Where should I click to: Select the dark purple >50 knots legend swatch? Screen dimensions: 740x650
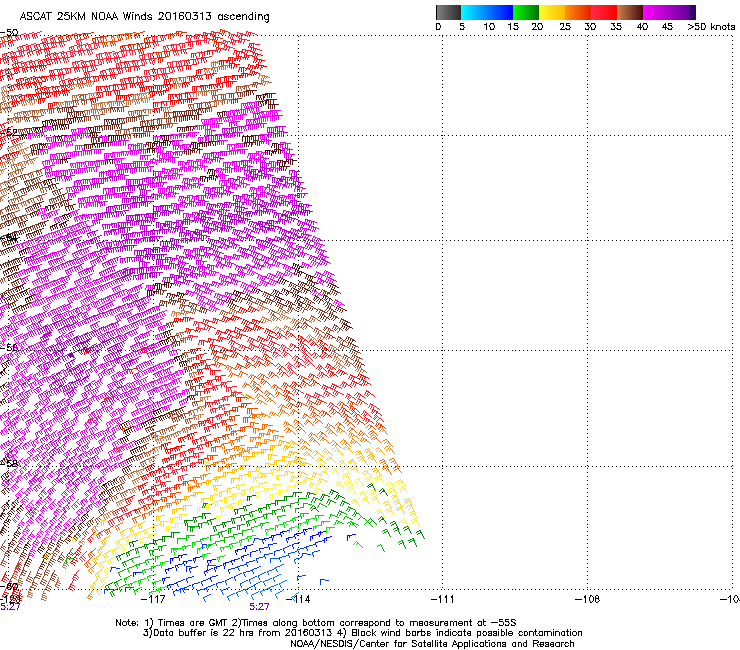click(693, 12)
